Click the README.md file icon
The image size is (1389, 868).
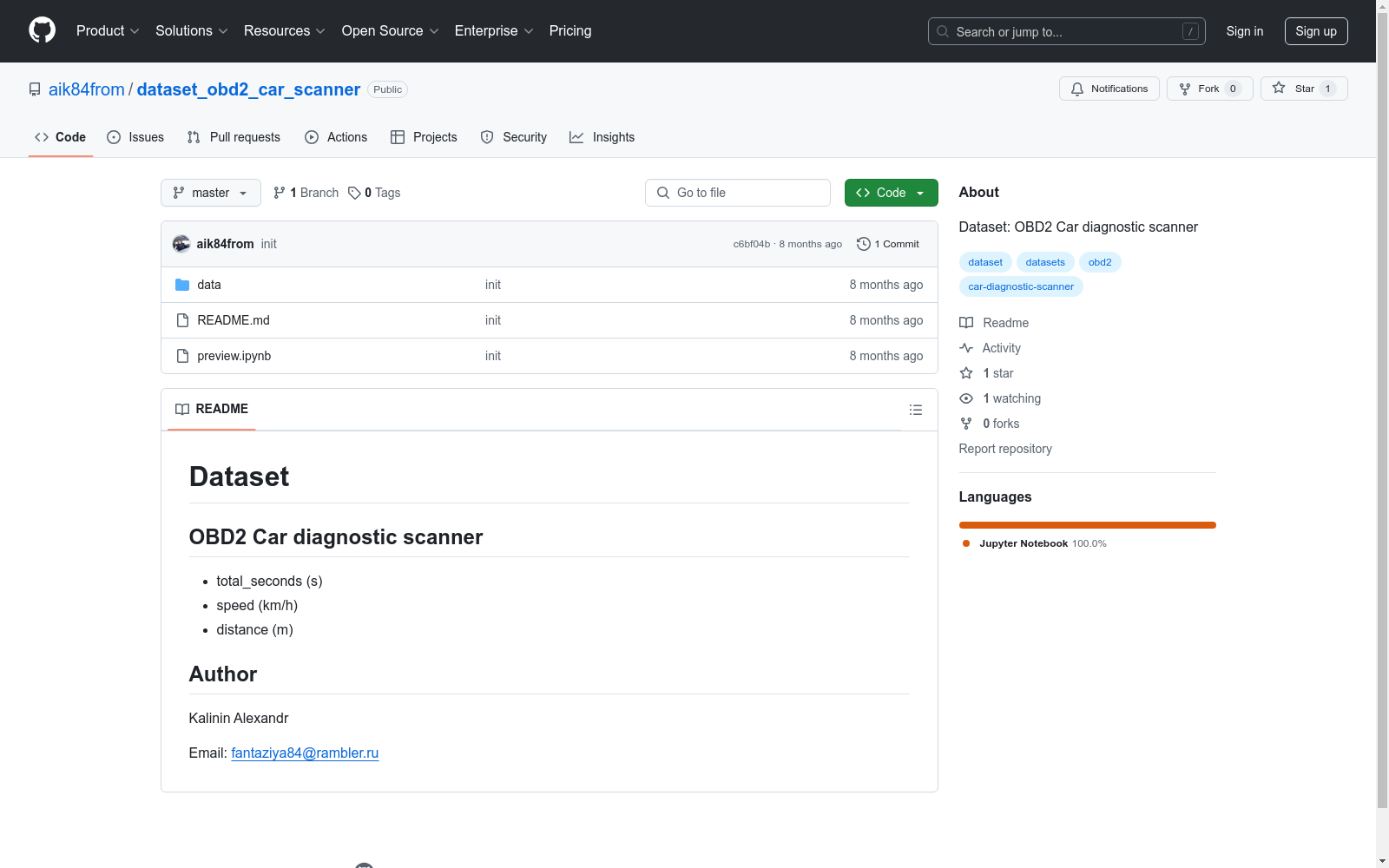click(x=182, y=320)
